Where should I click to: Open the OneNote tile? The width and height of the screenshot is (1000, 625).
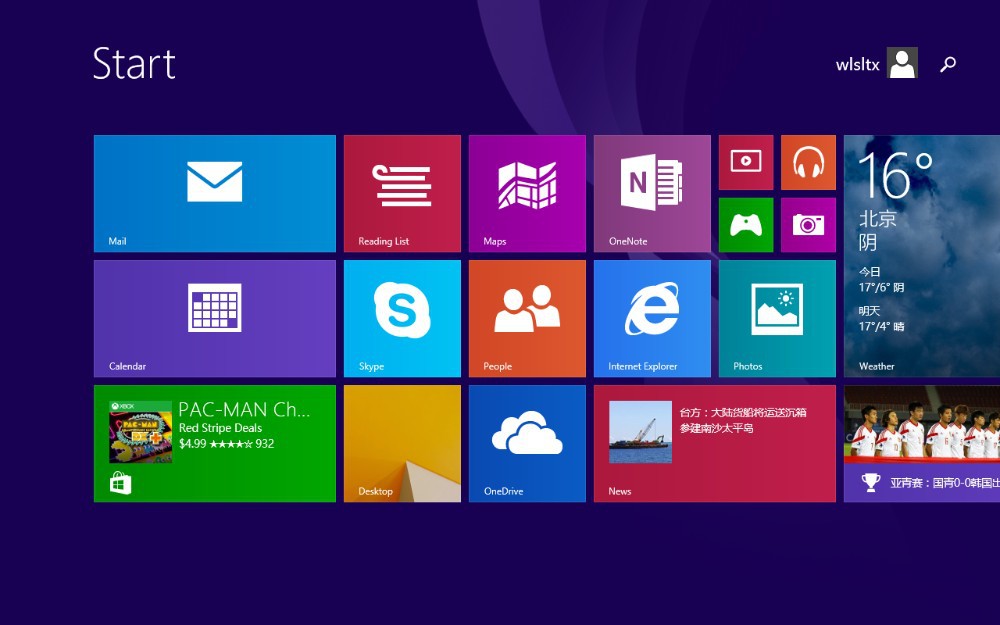pos(652,193)
